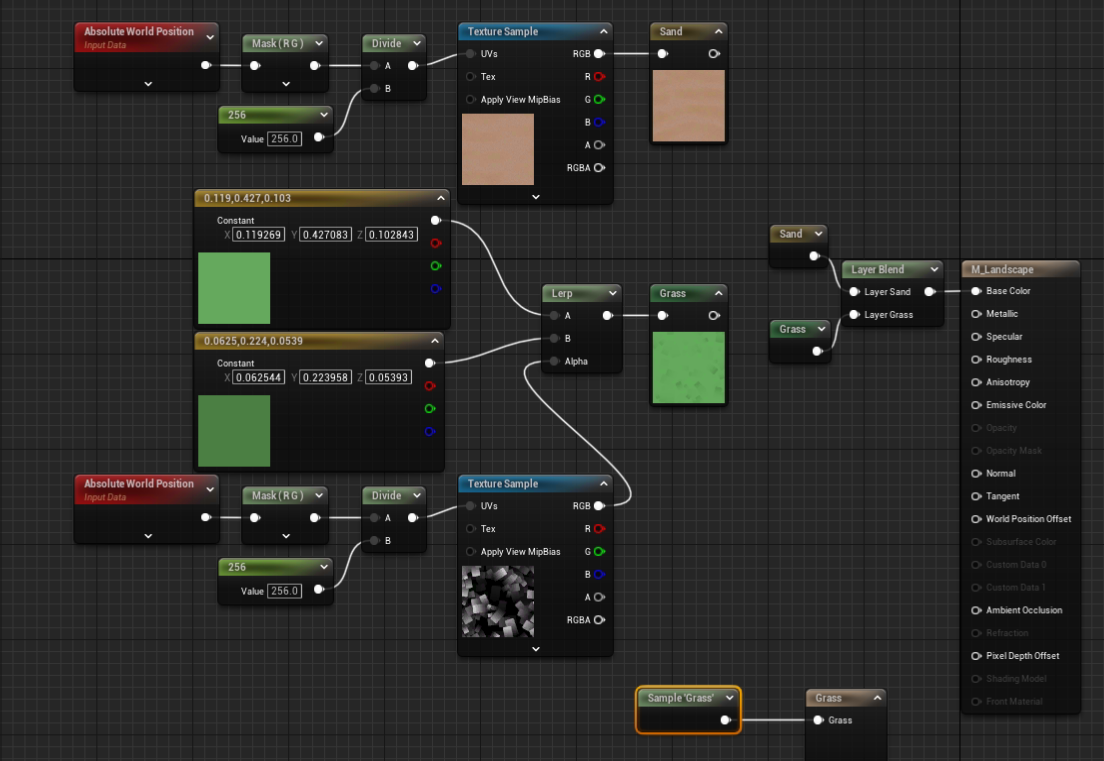Click Pixel Depth Offset pin on M_Landscape
This screenshot has width=1104, height=761.
coord(977,655)
